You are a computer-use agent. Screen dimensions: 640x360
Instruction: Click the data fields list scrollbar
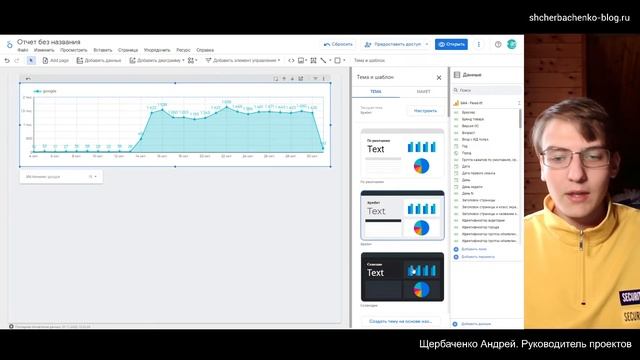[x=520, y=119]
